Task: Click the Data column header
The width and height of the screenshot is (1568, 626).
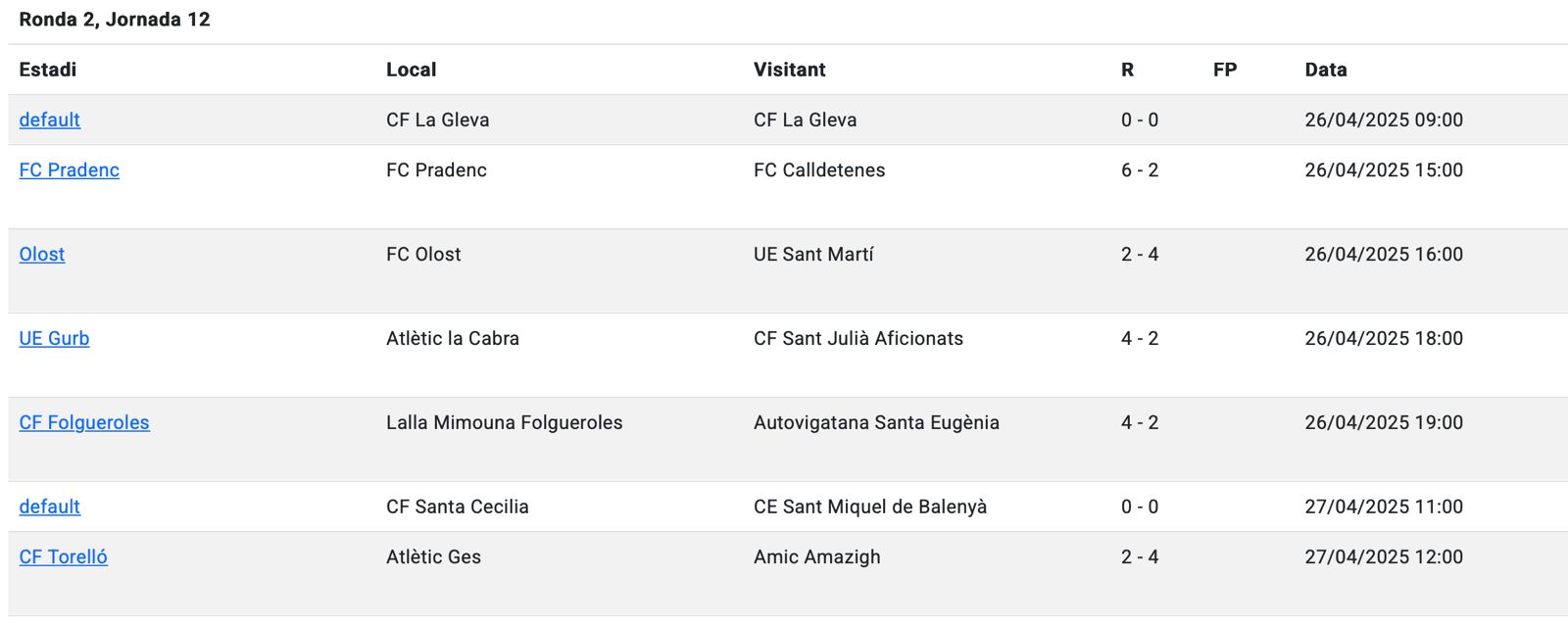Action: tap(1326, 70)
